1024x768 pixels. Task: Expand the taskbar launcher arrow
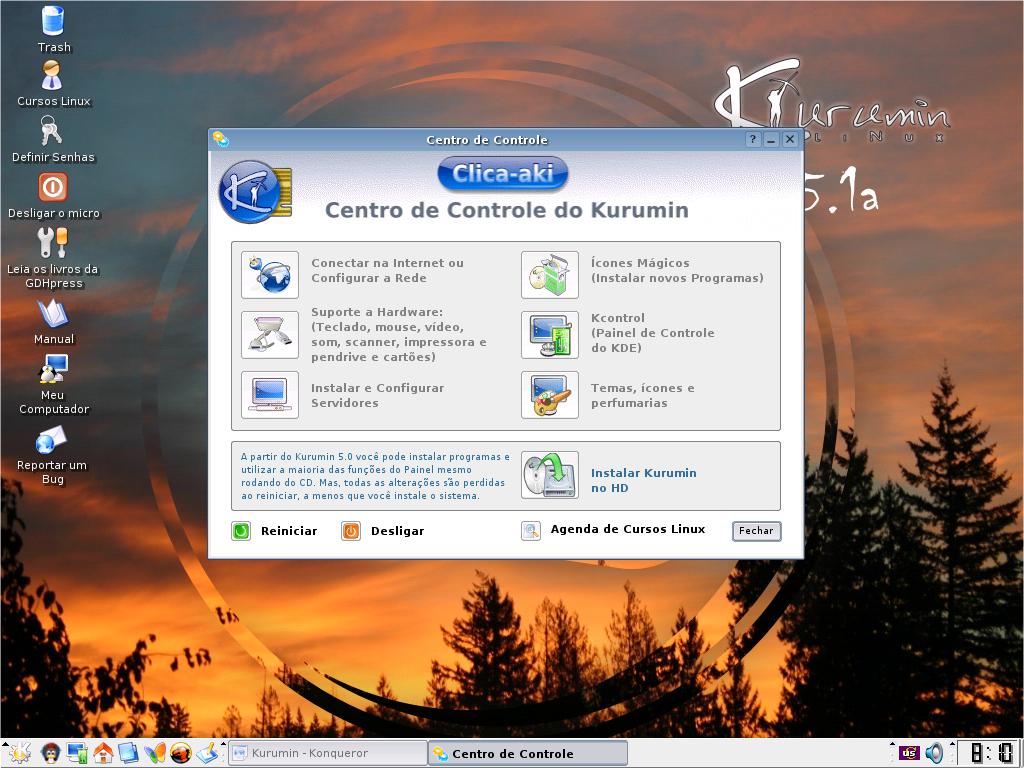223,745
